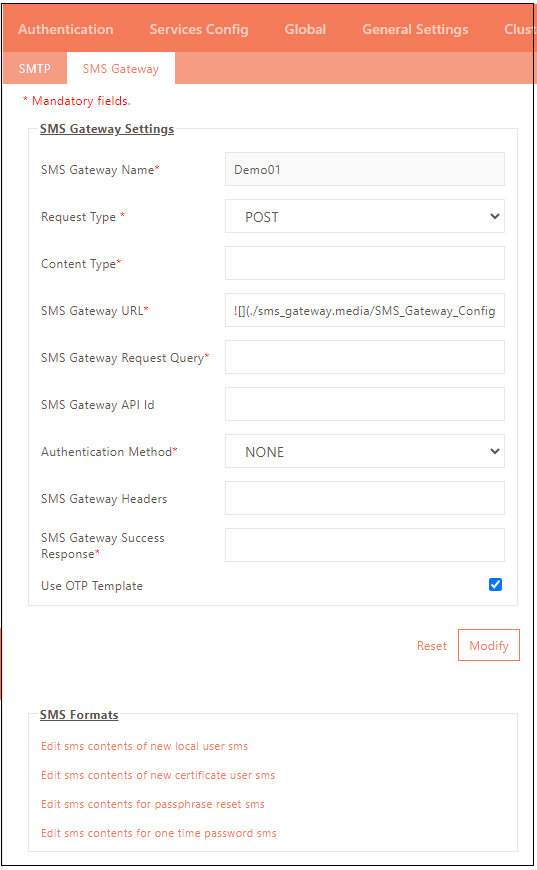Select the SMS Gateway tab
The image size is (537, 870).
click(121, 68)
